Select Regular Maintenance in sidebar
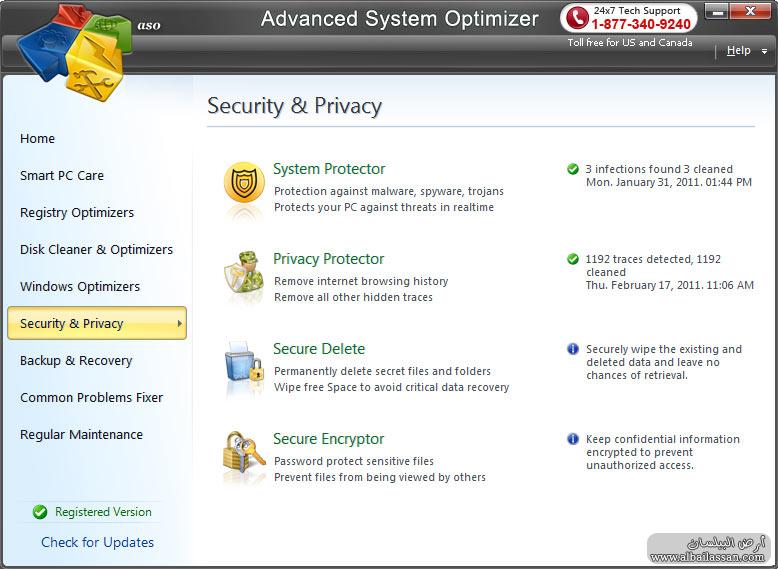The width and height of the screenshot is (778, 569). 81,435
